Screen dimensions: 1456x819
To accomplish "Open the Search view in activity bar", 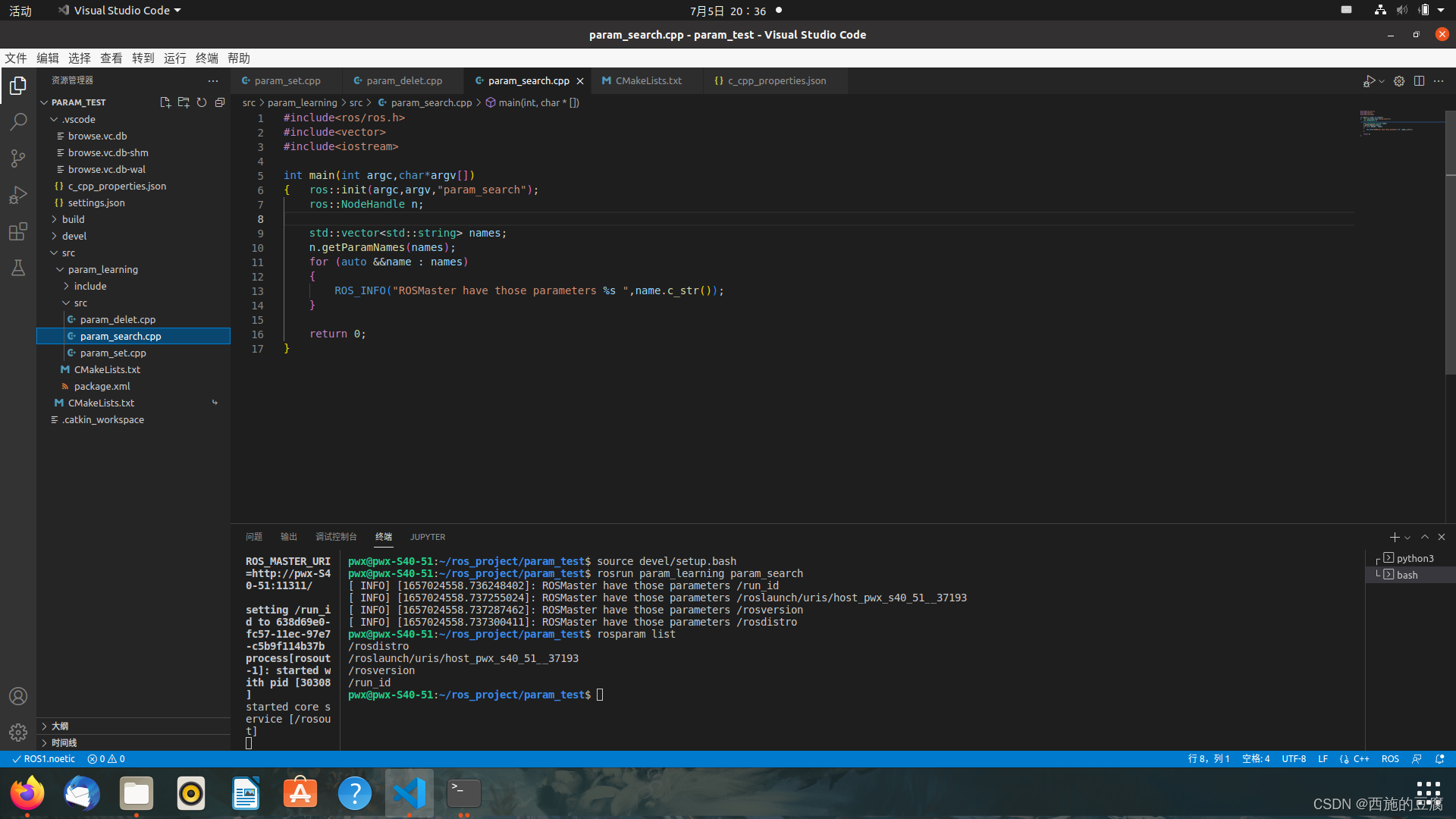I will click(x=18, y=122).
